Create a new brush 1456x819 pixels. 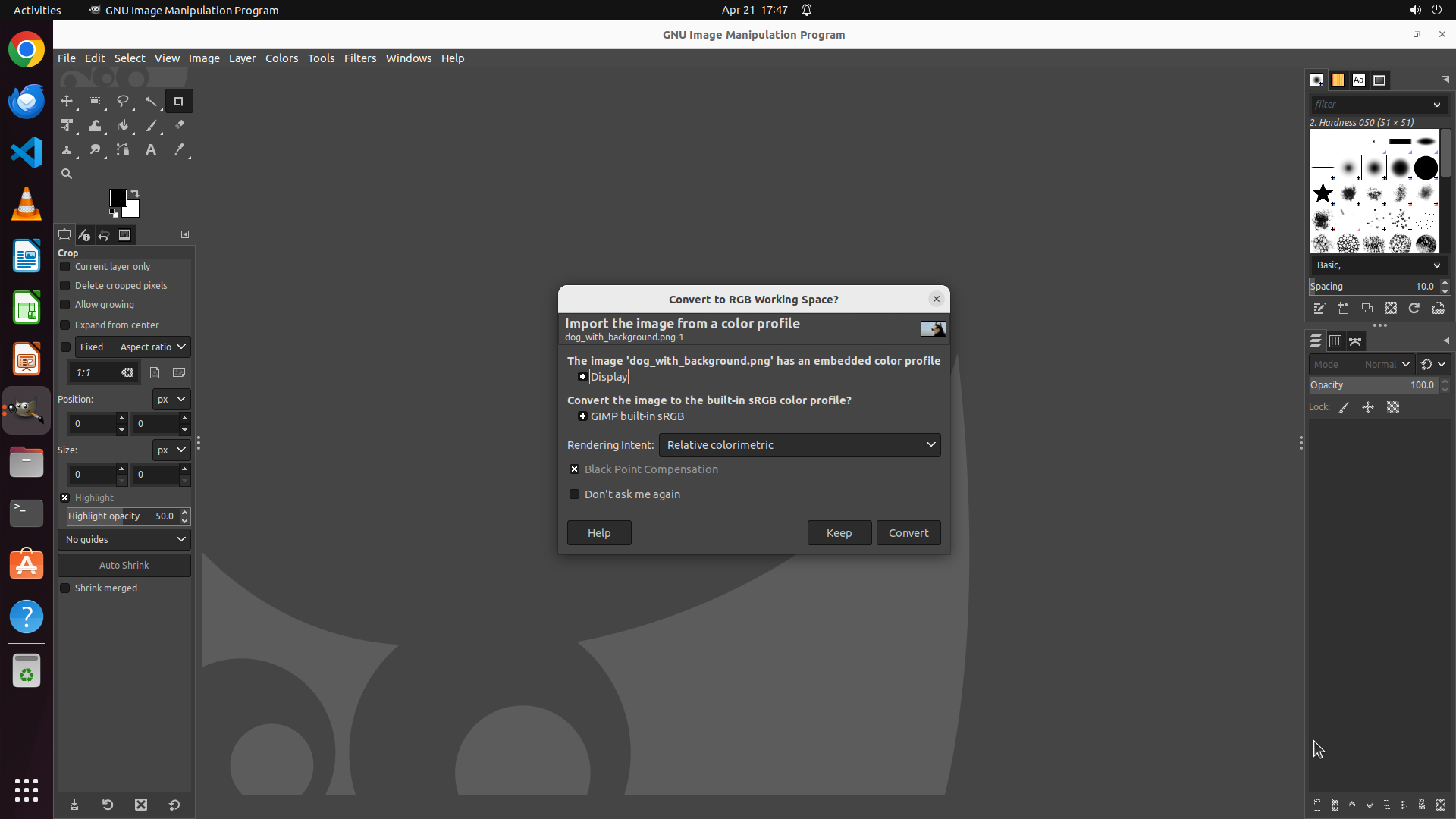coord(1343,308)
